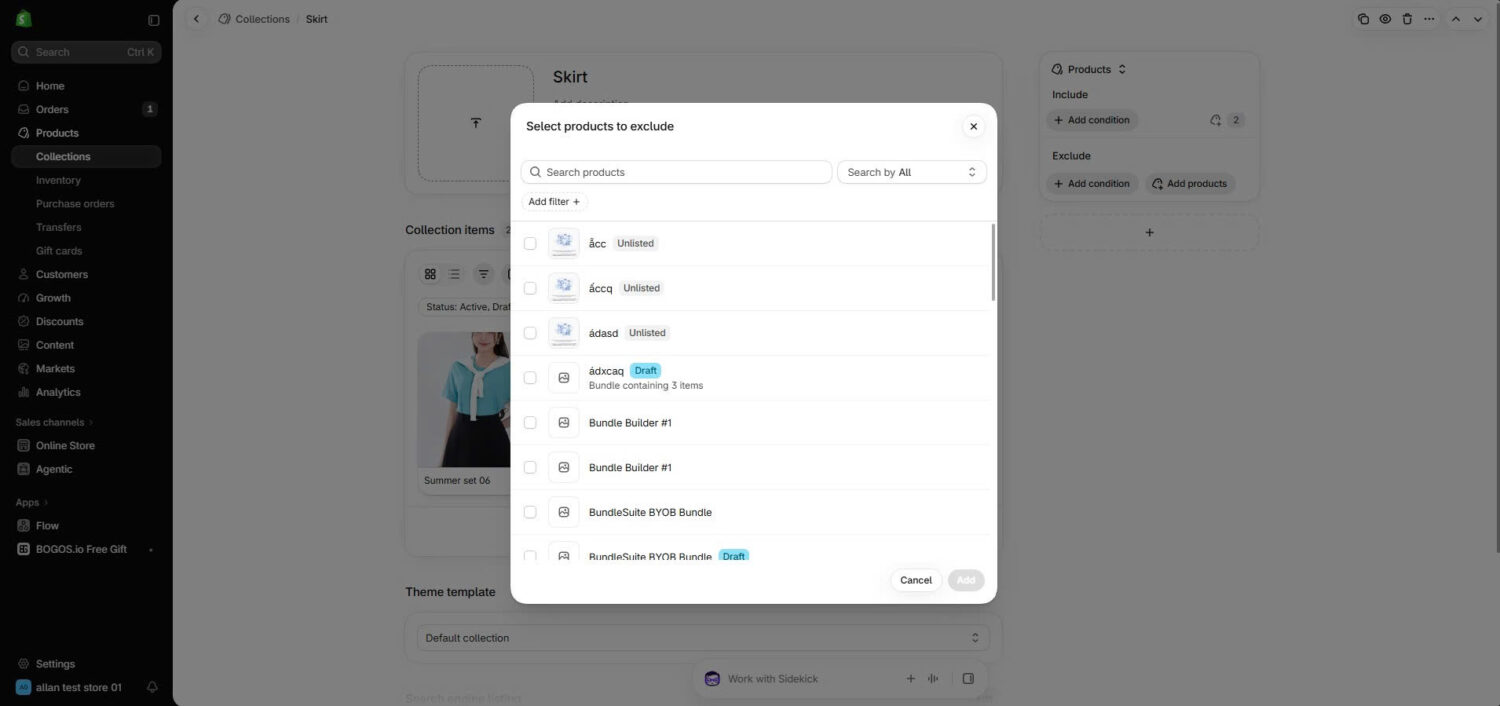The height and width of the screenshot is (706, 1500).
Task: Expand the Apps section in the sidebar
Action: pyautogui.click(x=32, y=502)
